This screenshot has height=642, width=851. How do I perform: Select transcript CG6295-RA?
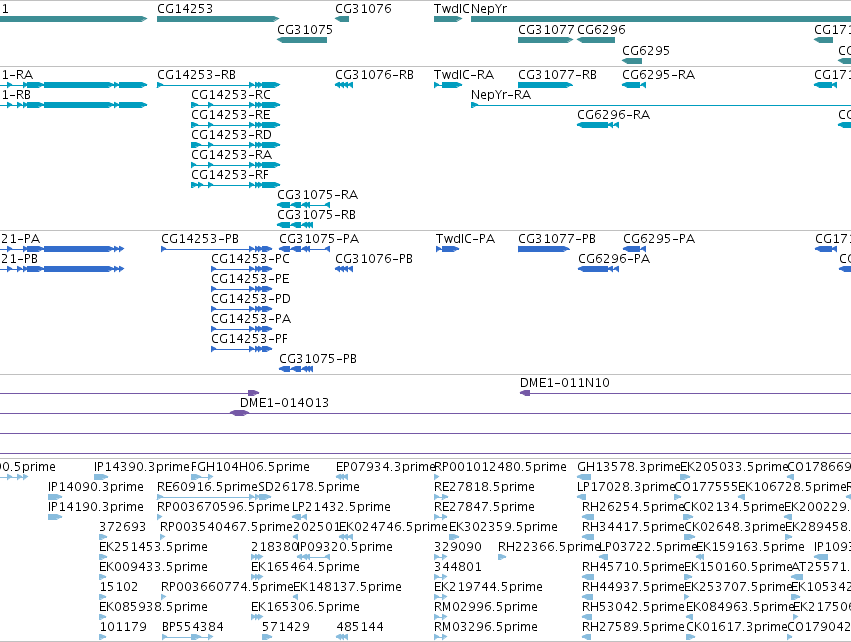tap(658, 75)
